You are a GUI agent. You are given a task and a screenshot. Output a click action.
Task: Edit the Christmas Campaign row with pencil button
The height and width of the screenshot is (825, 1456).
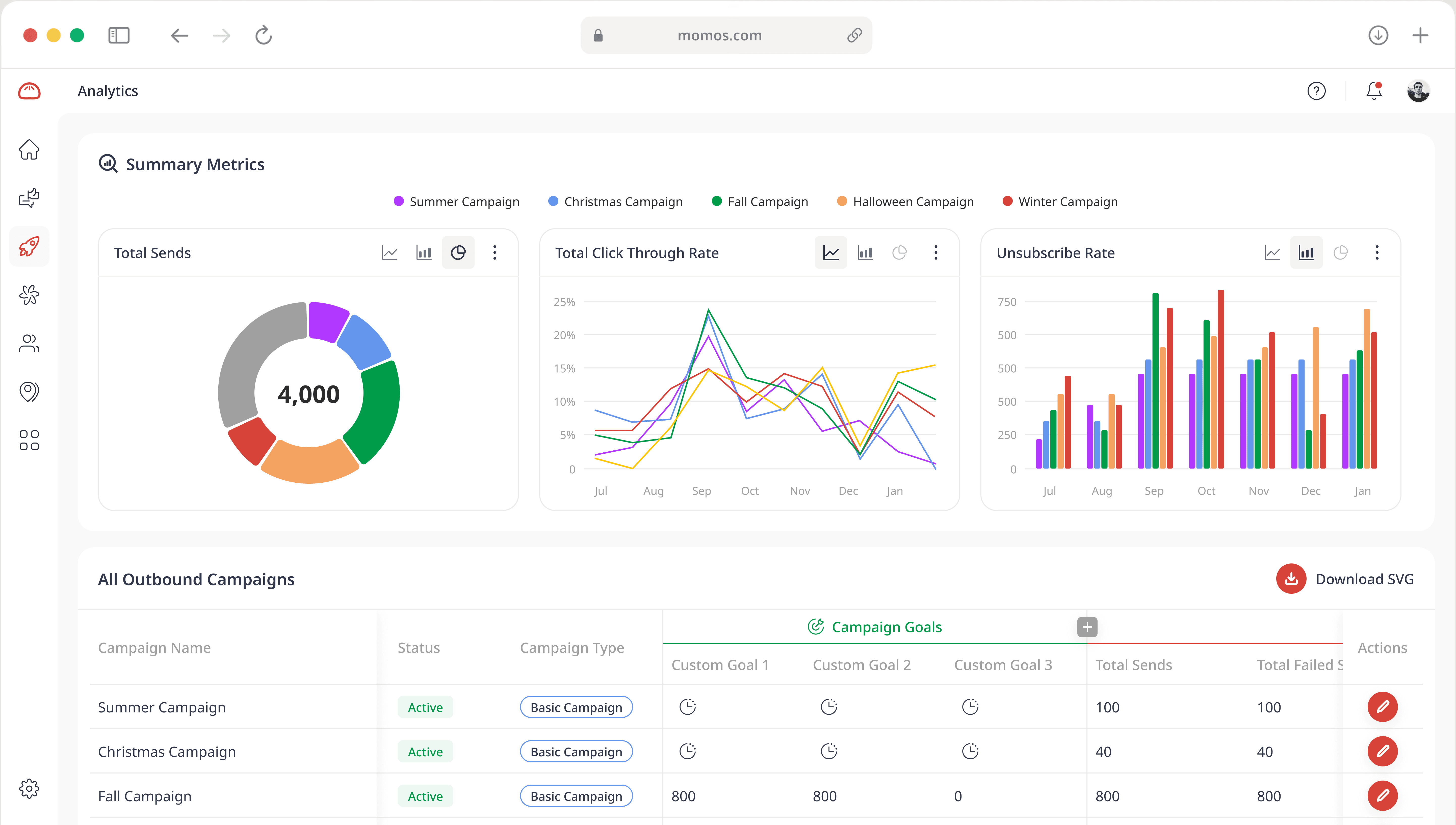pyautogui.click(x=1382, y=751)
